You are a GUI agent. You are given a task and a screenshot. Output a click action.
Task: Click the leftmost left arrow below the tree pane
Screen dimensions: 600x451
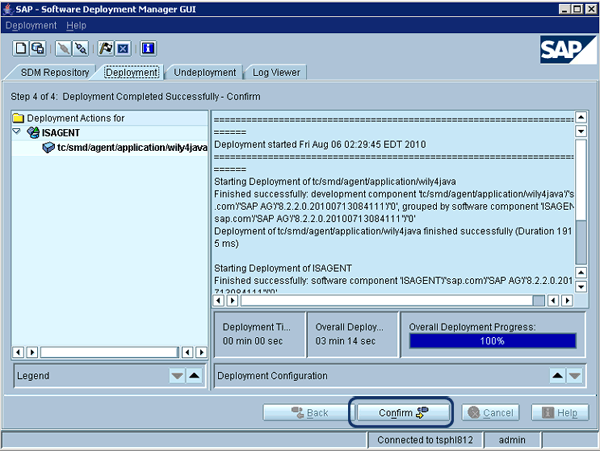click(x=18, y=352)
